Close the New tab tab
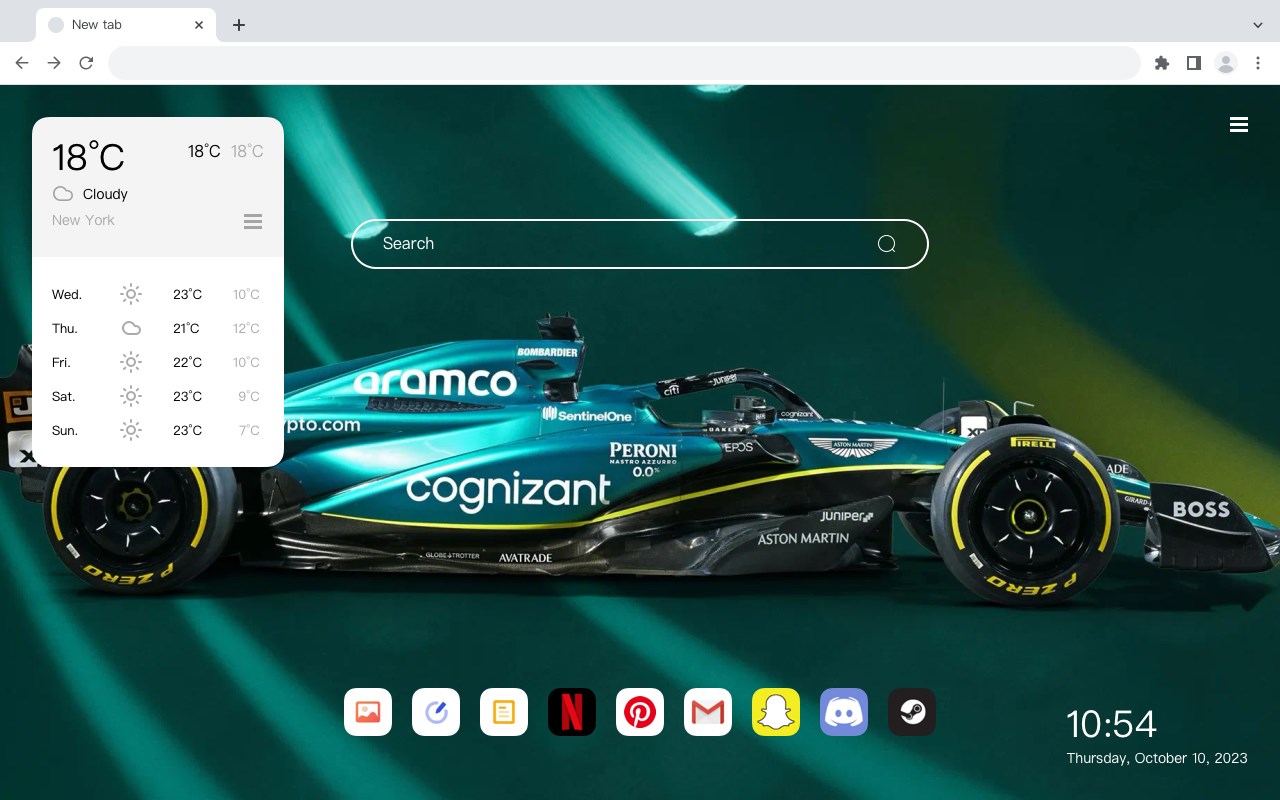 click(x=200, y=25)
